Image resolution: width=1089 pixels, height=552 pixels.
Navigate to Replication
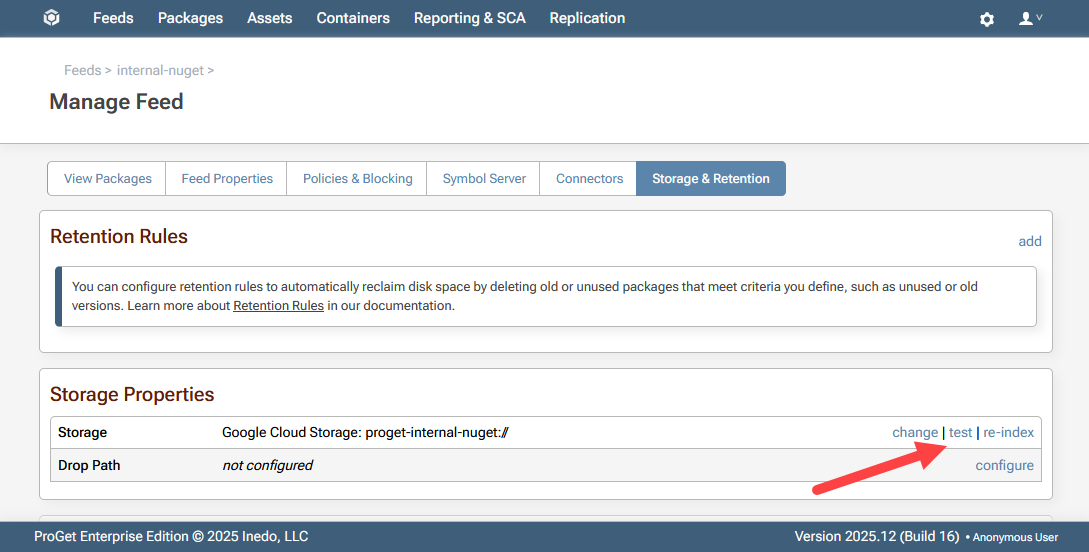[x=587, y=18]
